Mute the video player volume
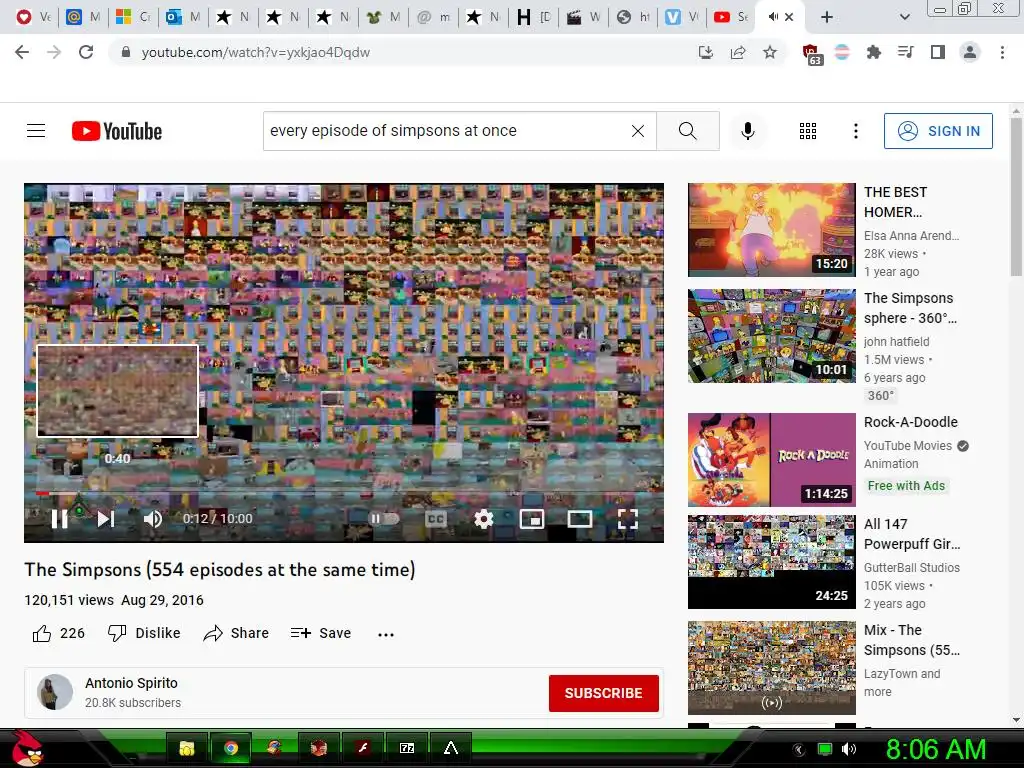Image resolution: width=1024 pixels, height=768 pixels. point(153,519)
